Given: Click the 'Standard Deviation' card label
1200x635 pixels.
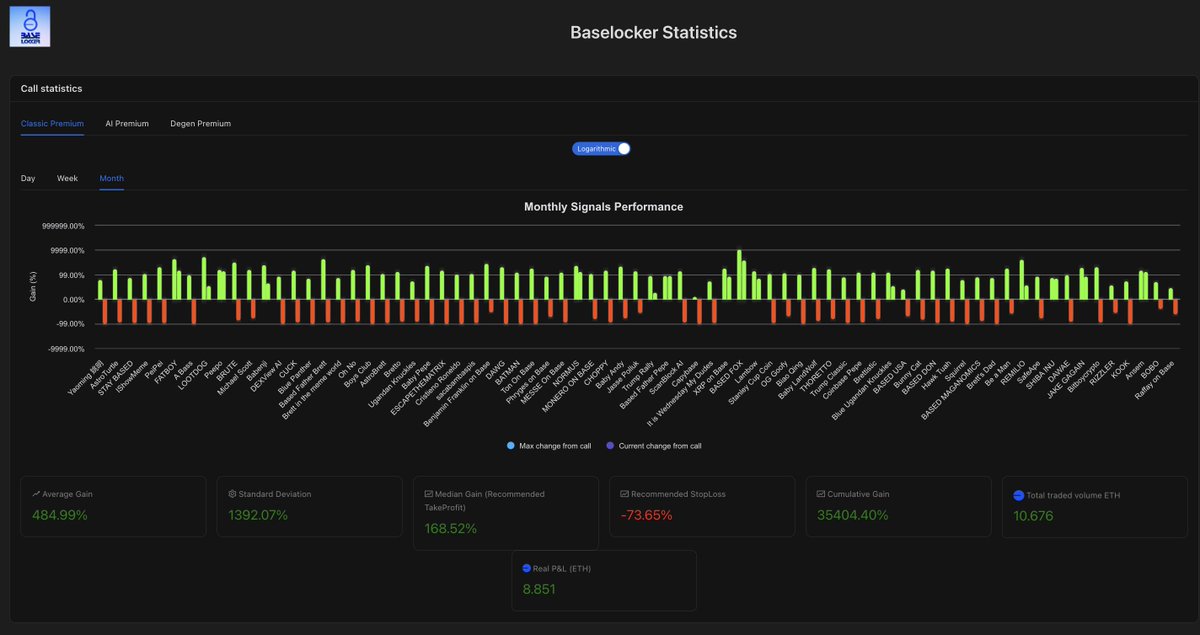Looking at the screenshot, I should [275, 494].
